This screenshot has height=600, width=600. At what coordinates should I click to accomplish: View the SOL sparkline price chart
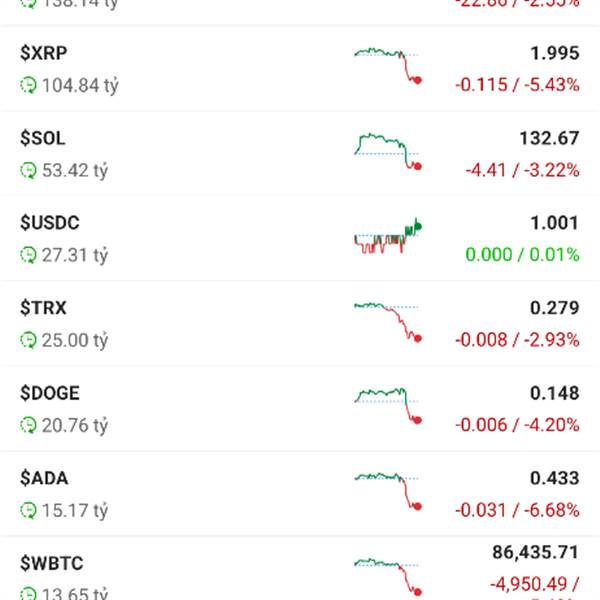pyautogui.click(x=387, y=149)
